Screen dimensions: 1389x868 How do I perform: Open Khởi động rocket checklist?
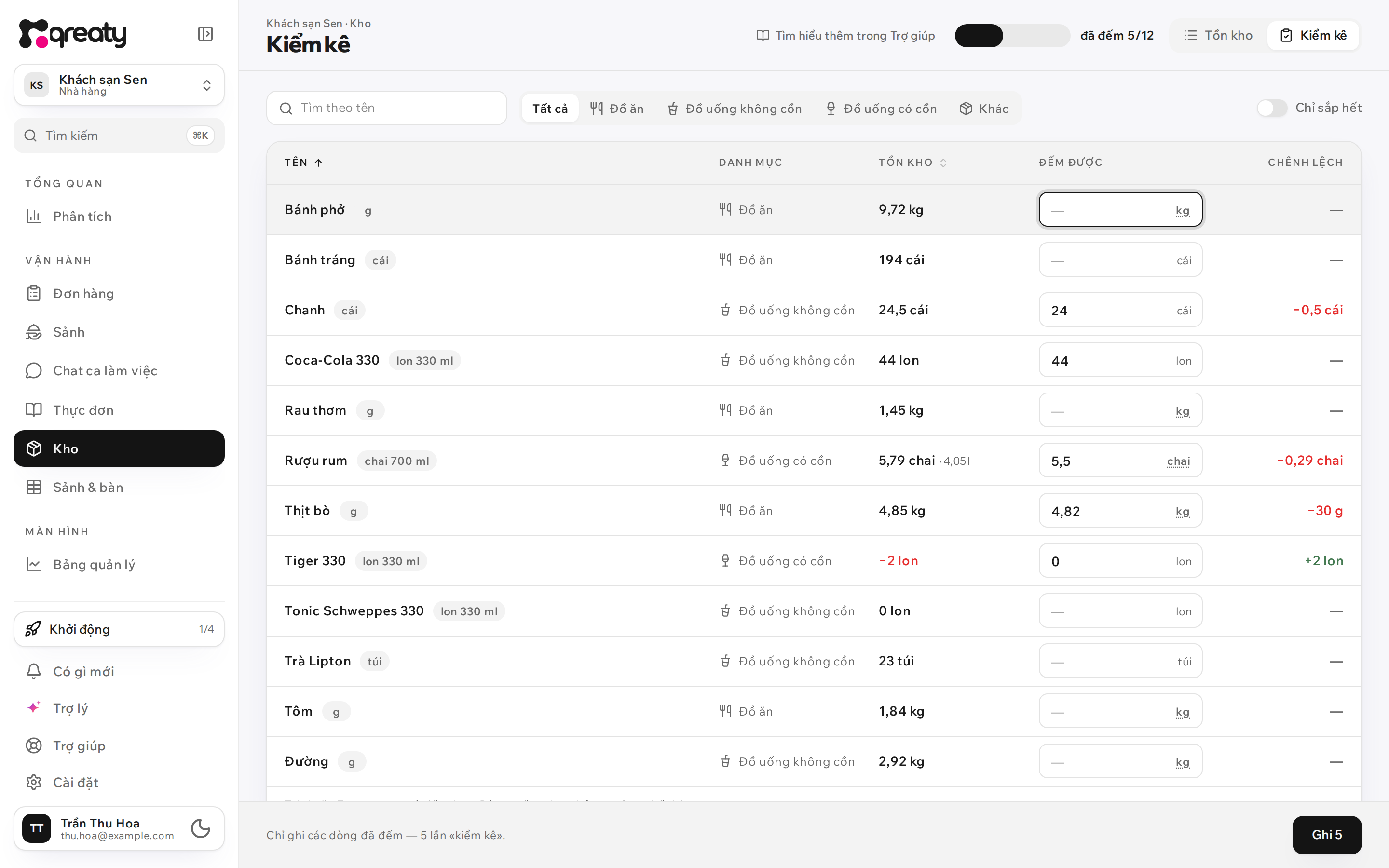coord(119,629)
